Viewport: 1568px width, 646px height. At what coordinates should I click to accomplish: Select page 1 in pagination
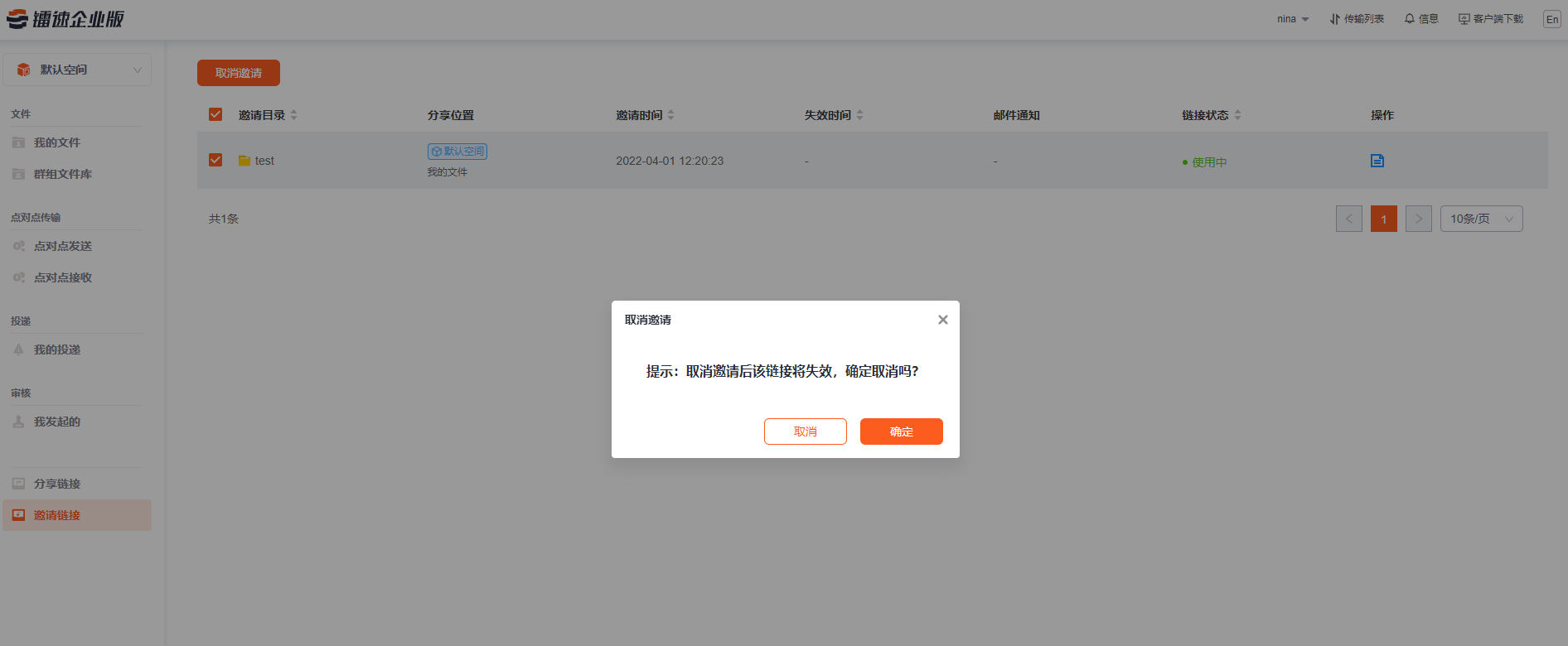point(1384,219)
